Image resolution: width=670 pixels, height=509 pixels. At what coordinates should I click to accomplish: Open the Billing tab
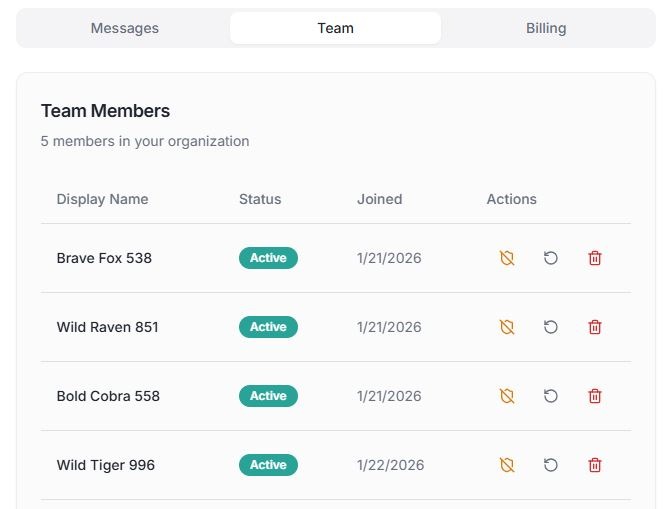pyautogui.click(x=546, y=28)
